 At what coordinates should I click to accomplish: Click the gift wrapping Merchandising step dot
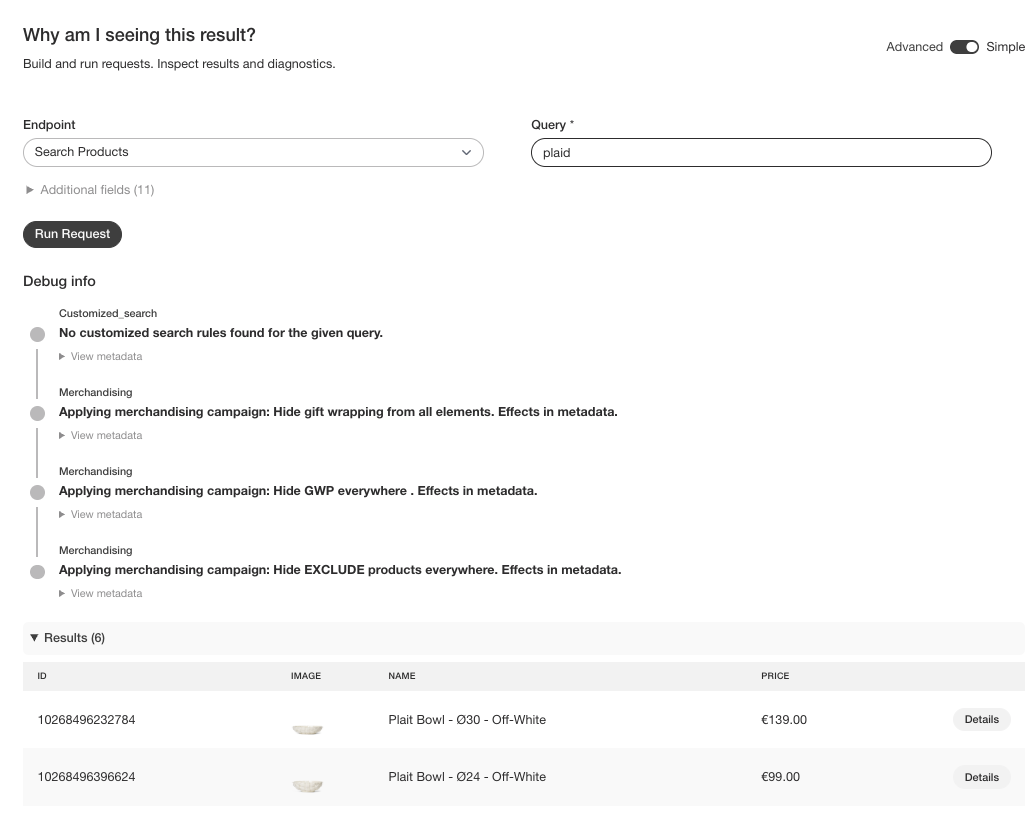tap(37, 413)
